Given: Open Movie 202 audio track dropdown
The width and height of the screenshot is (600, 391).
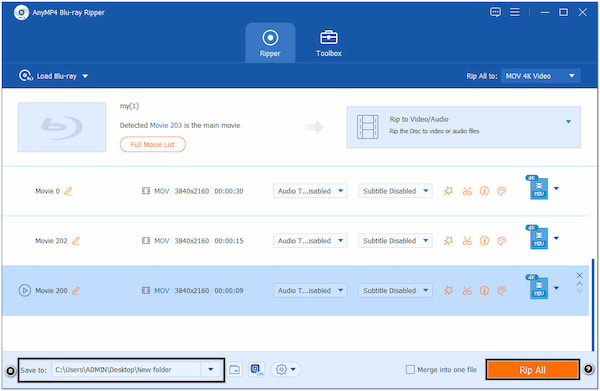Looking at the screenshot, I should 310,241.
